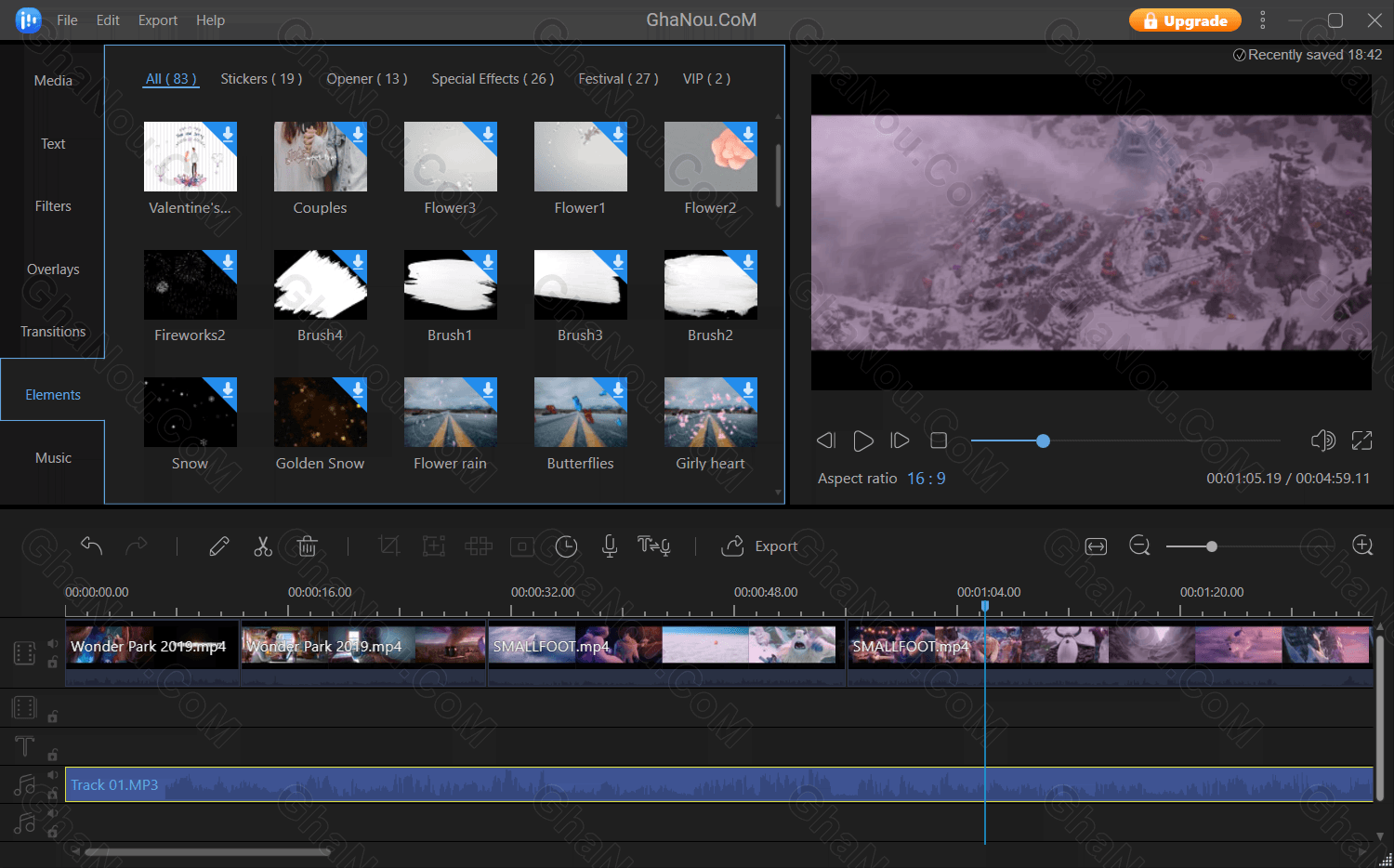Screen dimensions: 1394x868
Task: Mute the second music track speaker
Action: [x=53, y=813]
